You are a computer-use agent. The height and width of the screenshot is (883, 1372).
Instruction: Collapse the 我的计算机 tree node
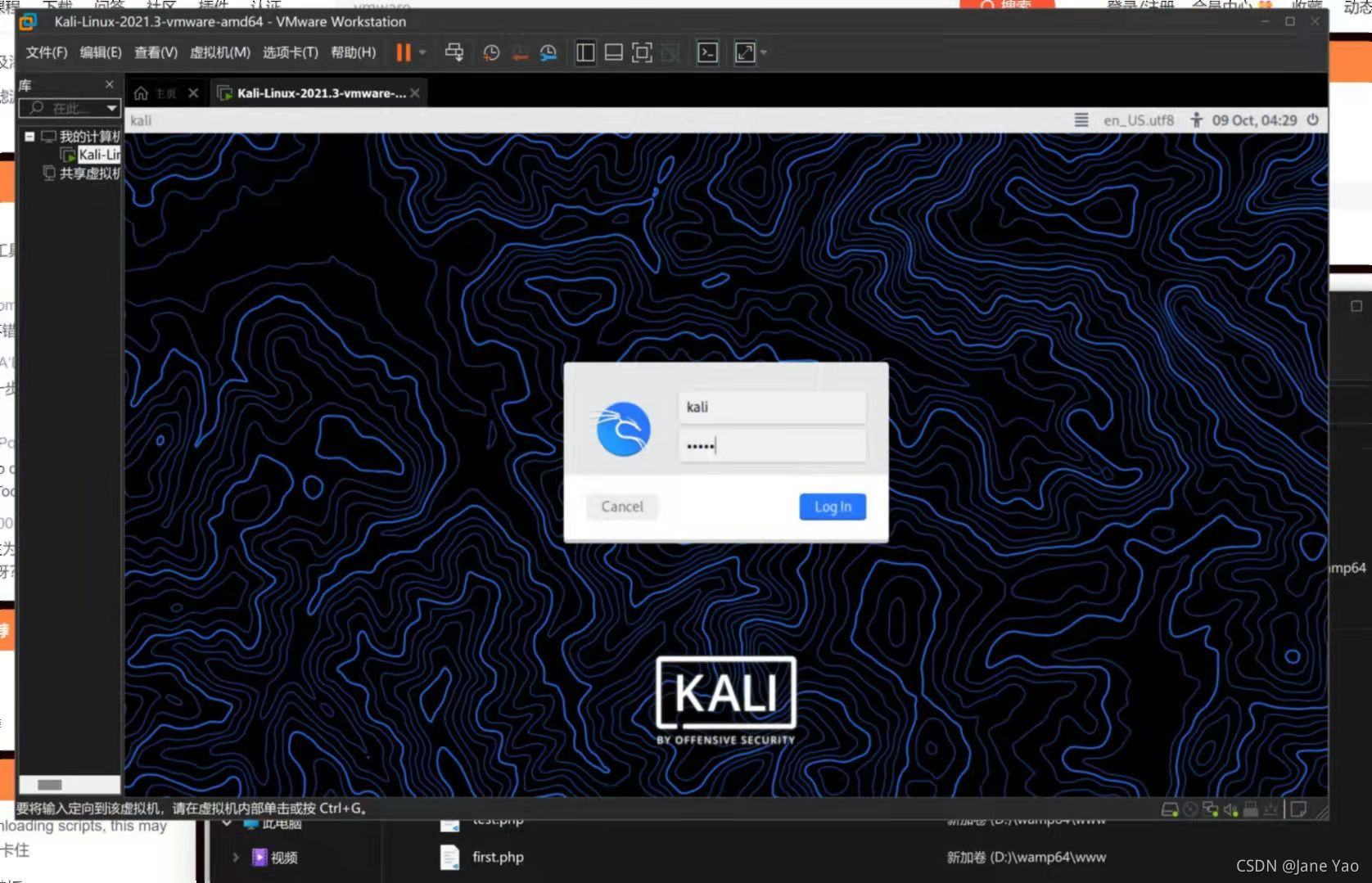coord(29,137)
